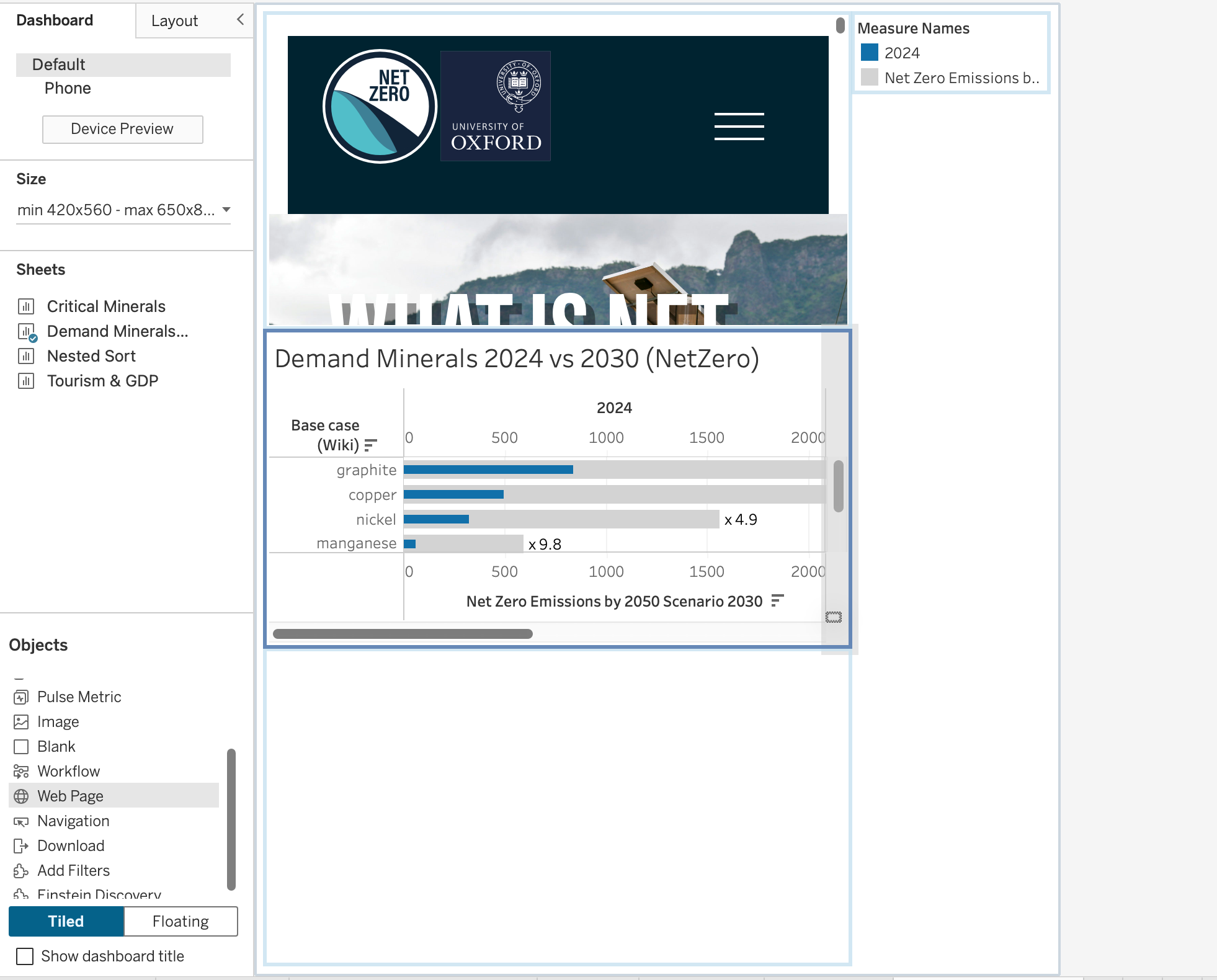Select the Phone device layout
This screenshot has height=980, width=1217.
(x=68, y=88)
